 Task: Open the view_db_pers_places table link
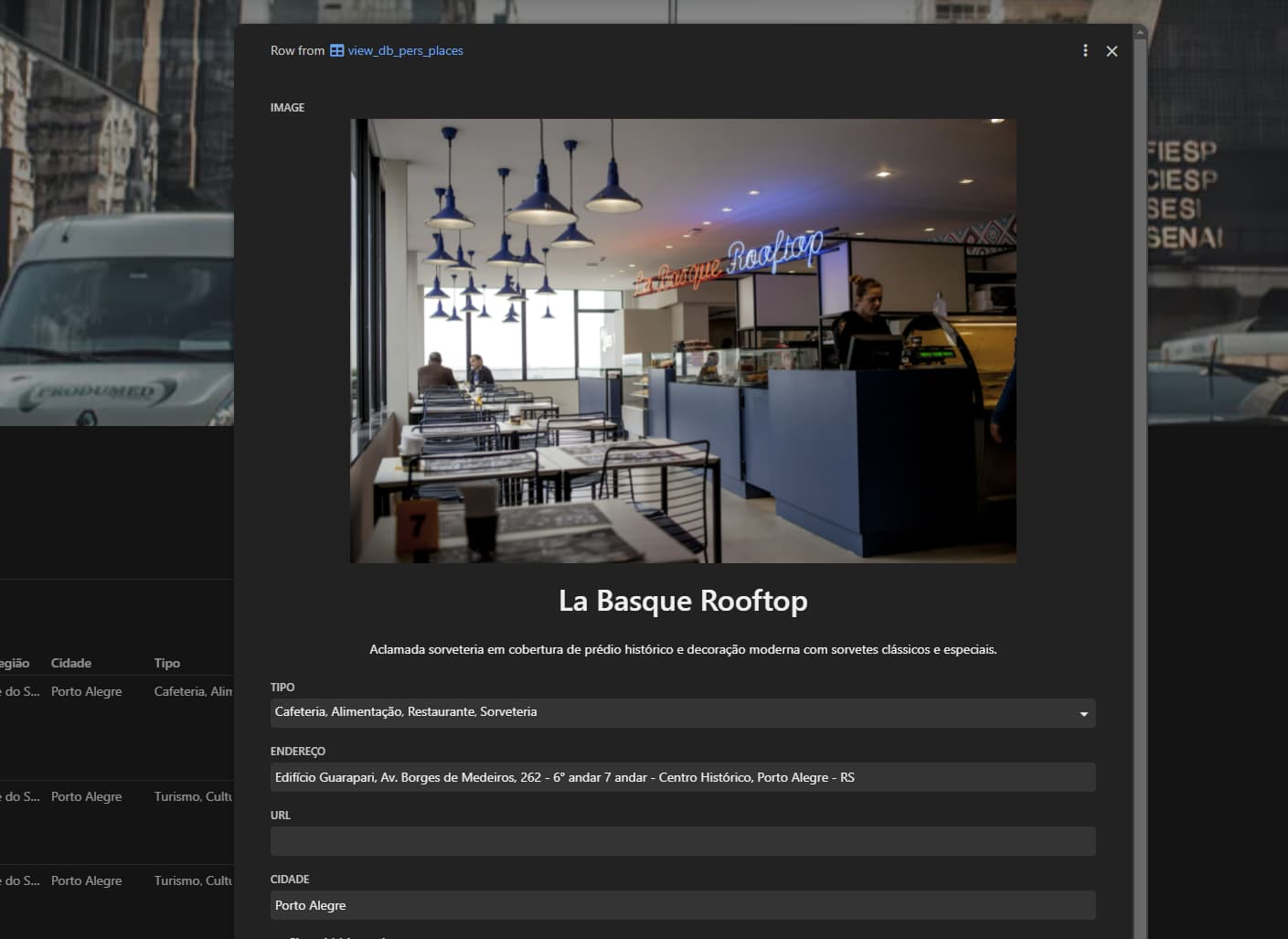point(405,51)
